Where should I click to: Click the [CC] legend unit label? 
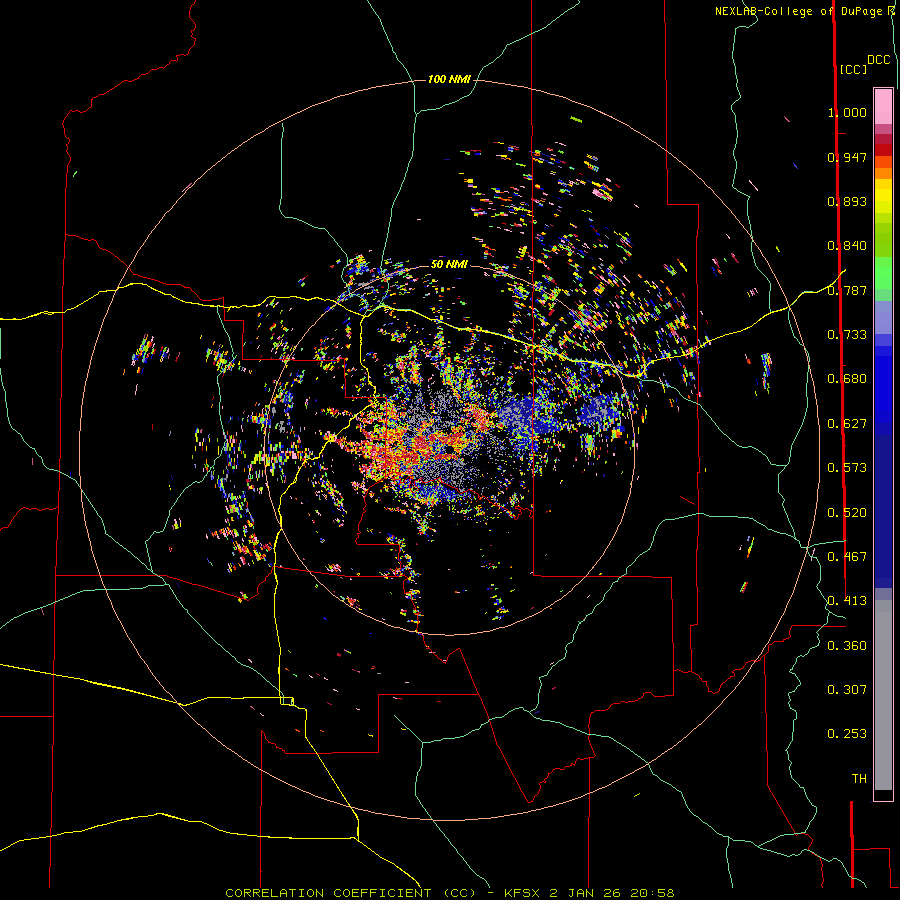pyautogui.click(x=853, y=69)
